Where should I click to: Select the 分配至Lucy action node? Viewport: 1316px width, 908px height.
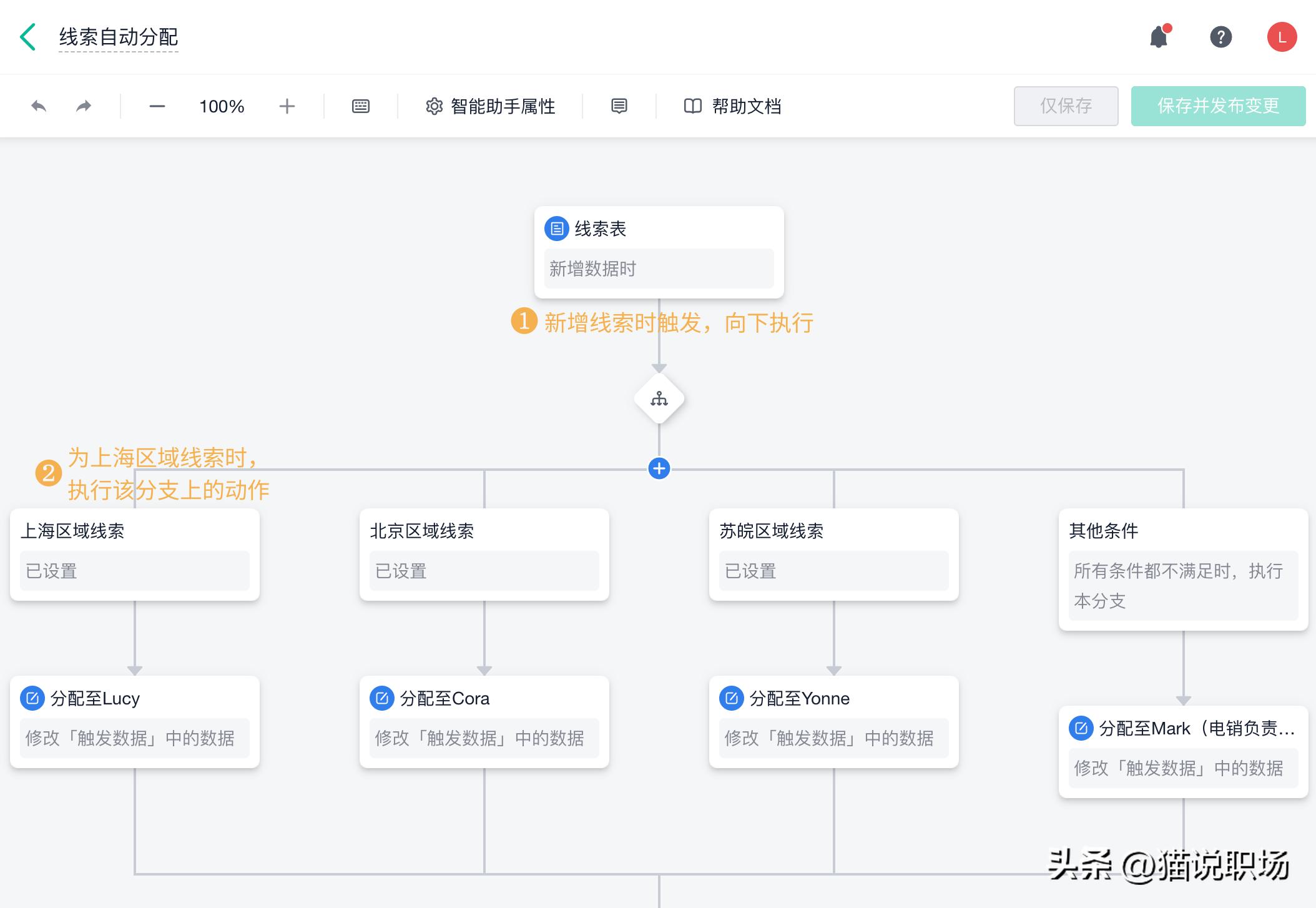[134, 721]
